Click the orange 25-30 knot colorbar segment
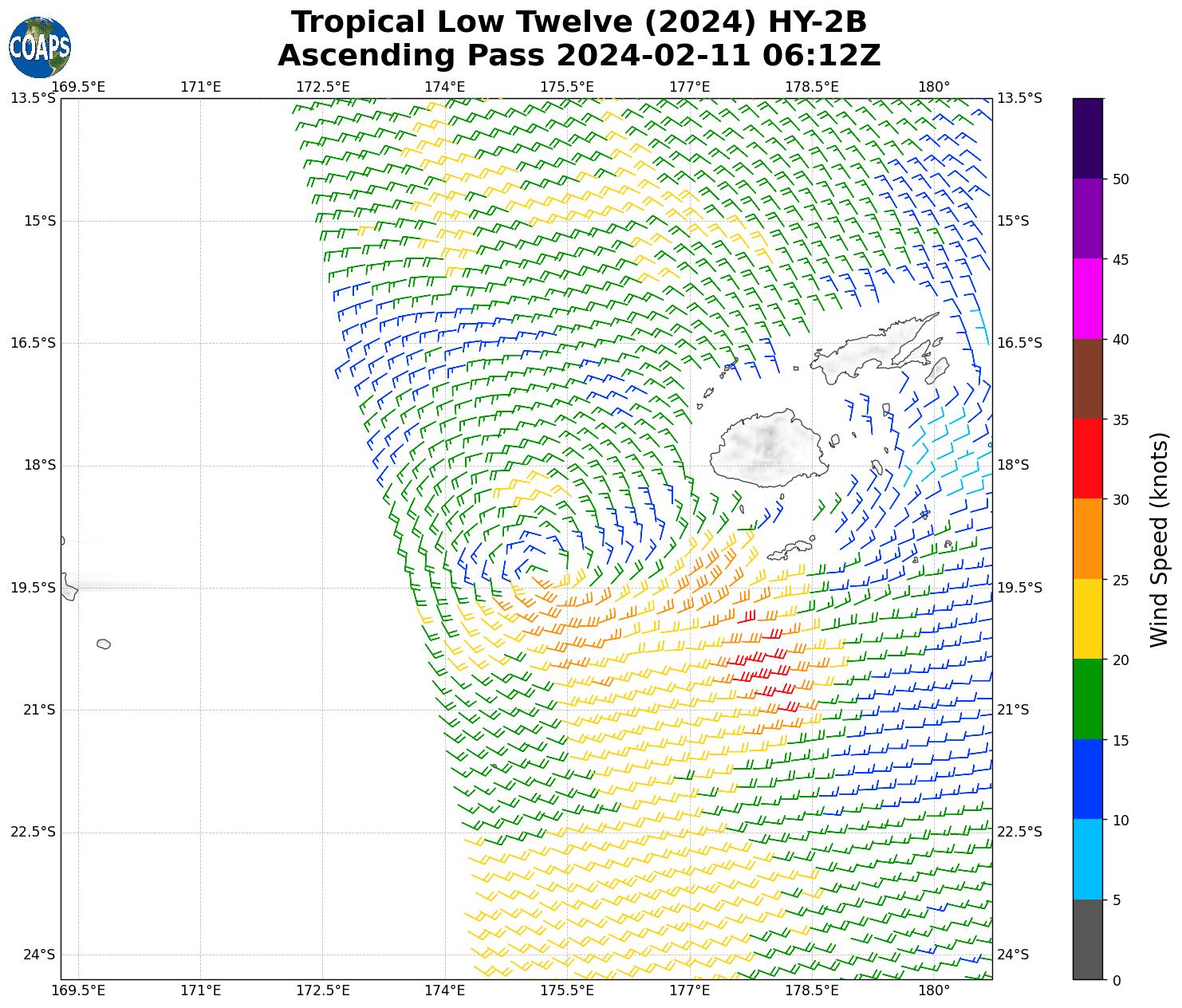1182x1008 pixels. click(x=1088, y=538)
